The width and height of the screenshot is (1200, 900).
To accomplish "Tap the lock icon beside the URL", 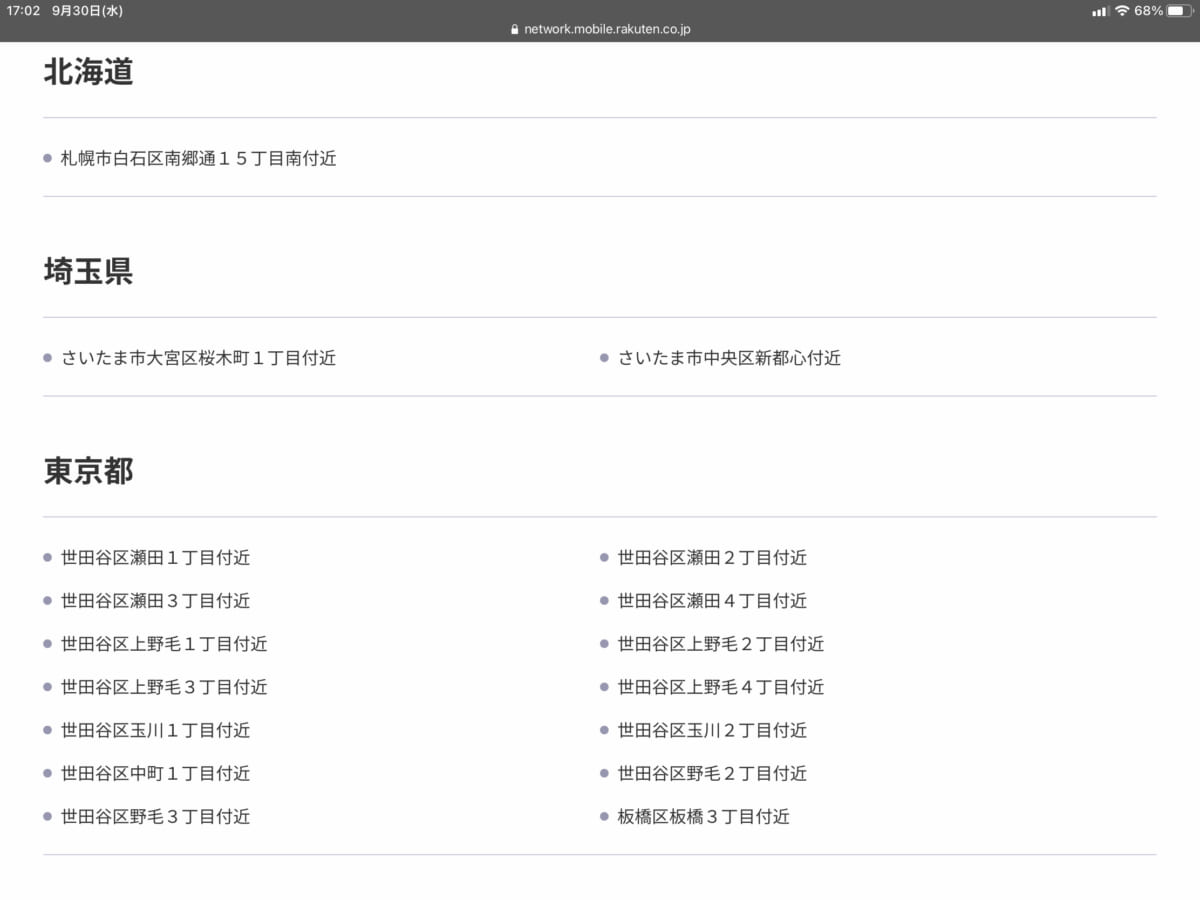I will (x=515, y=30).
